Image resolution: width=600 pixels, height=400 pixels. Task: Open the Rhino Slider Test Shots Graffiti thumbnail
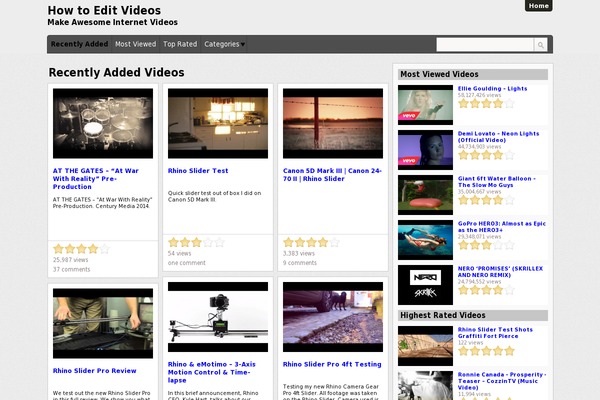pos(425,346)
